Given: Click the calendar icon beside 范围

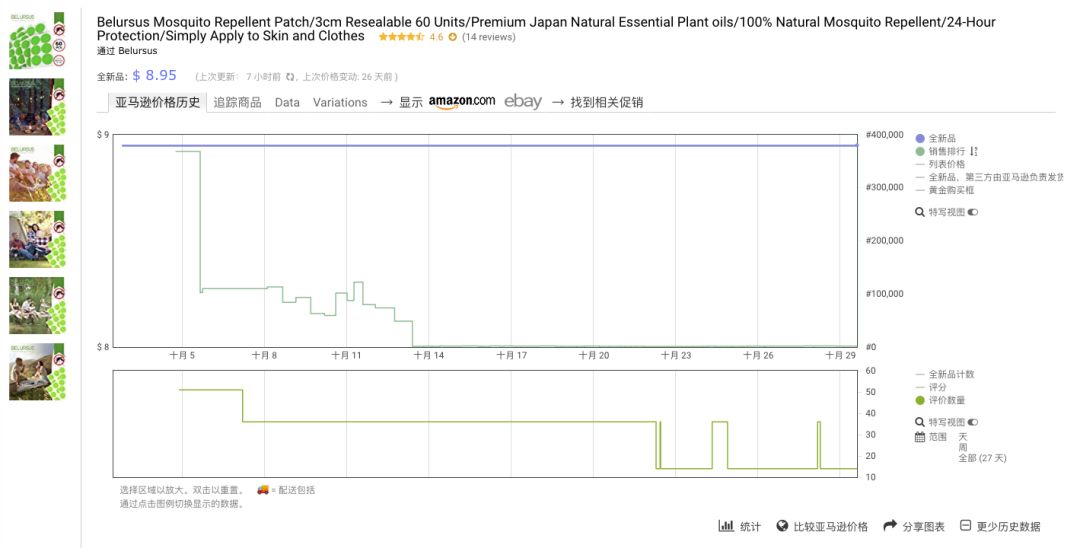Looking at the screenshot, I should [x=920, y=437].
